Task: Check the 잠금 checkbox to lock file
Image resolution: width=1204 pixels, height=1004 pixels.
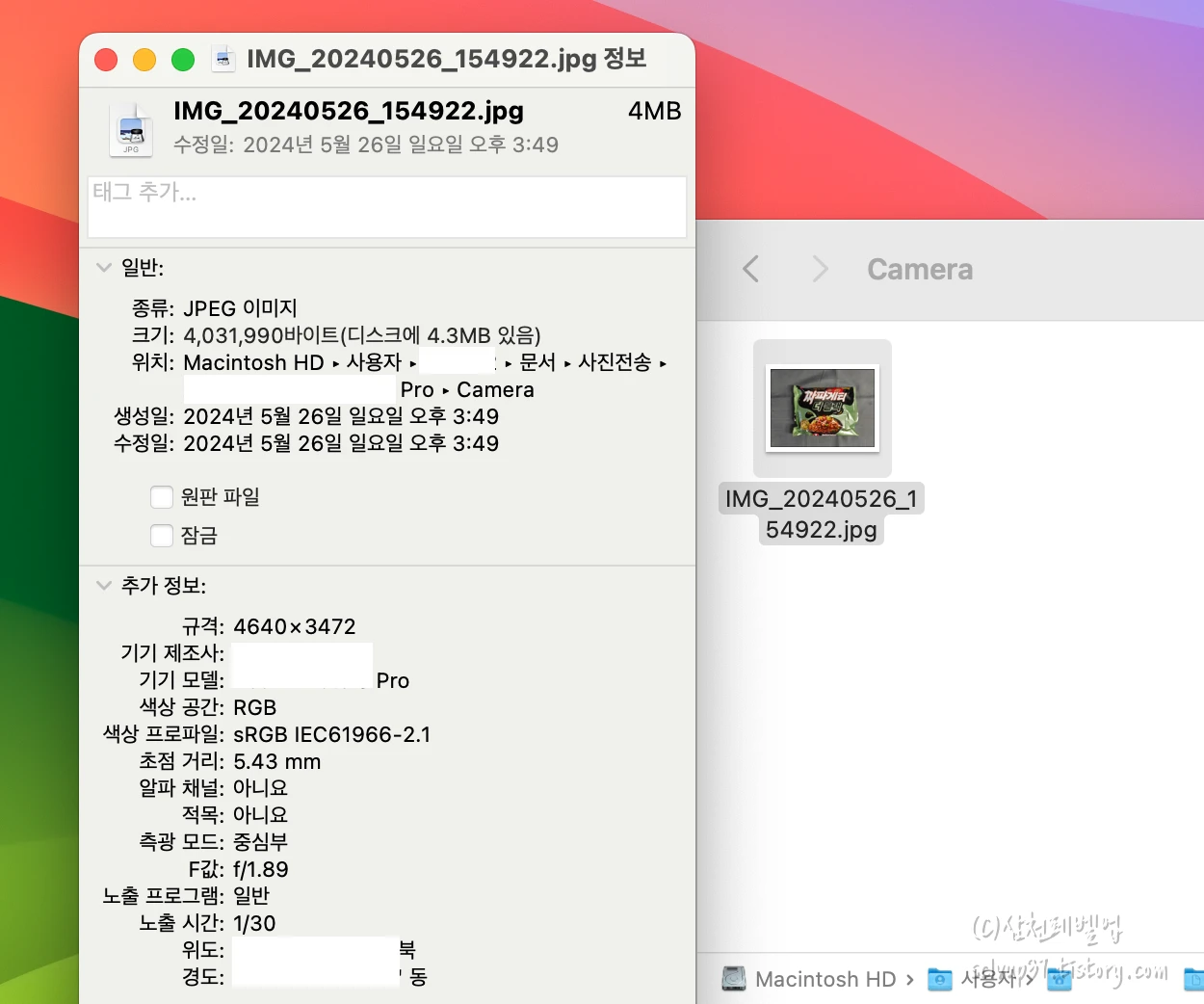Action: (162, 535)
